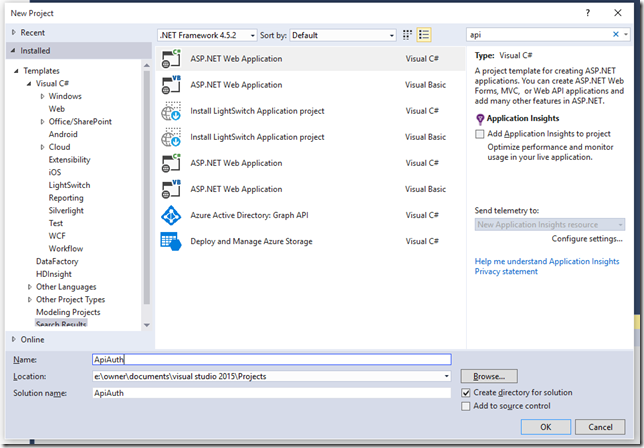Screen dimensions: 644x448
Task: Open the Send telemetry to dropdown
Action: (550, 225)
